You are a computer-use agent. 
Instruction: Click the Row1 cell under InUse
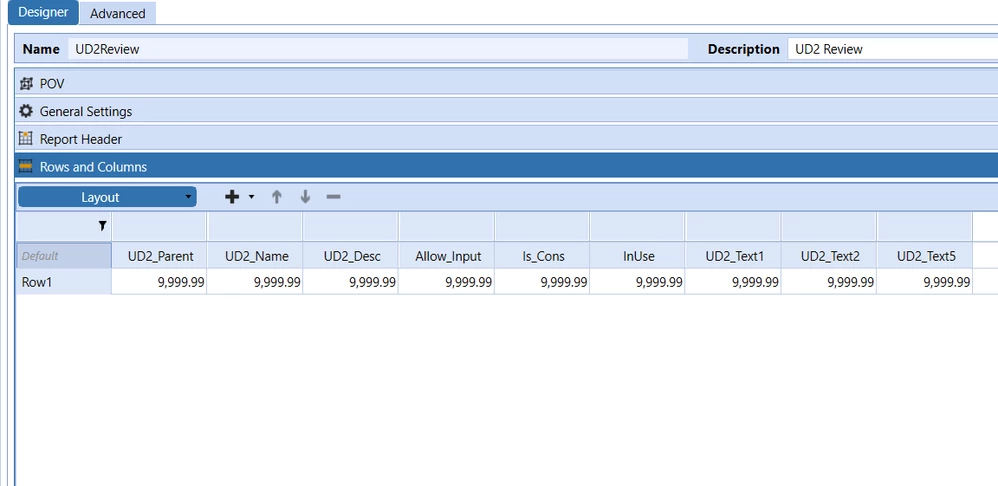638,282
